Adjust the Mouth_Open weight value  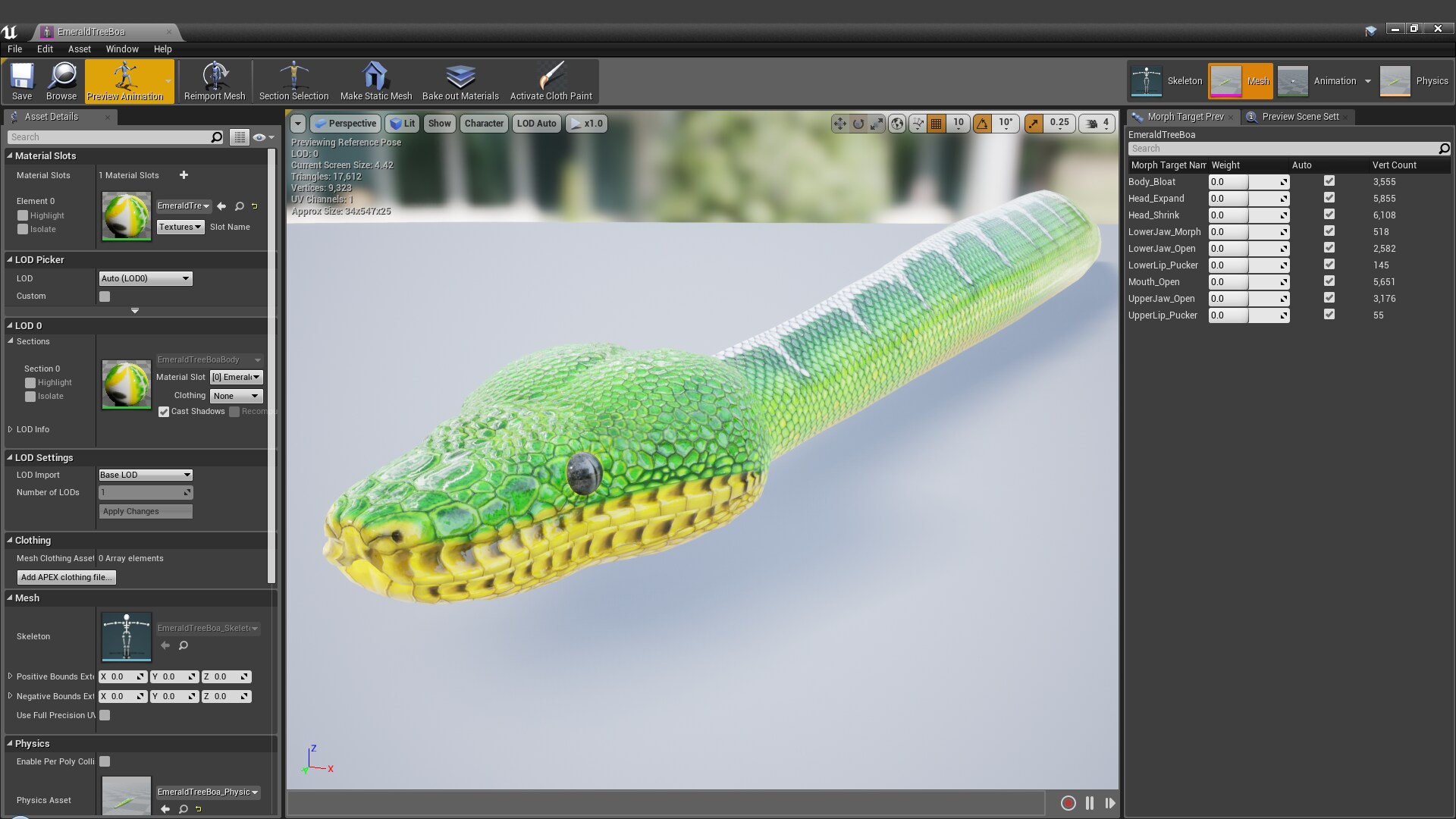[x=1227, y=281]
